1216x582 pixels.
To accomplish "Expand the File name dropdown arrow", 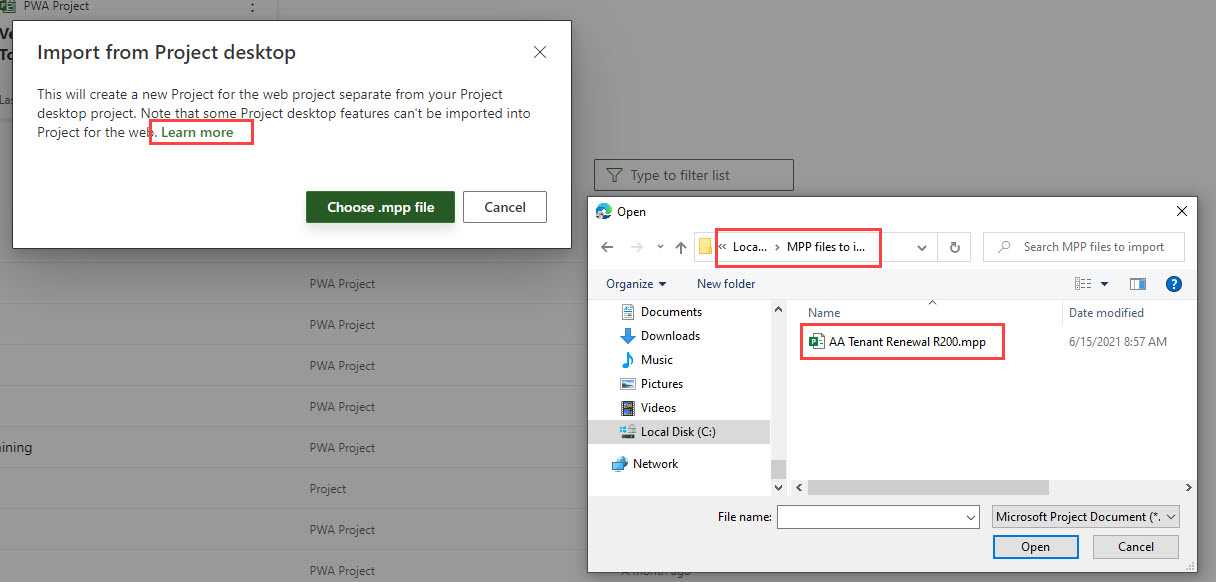I will pos(969,517).
